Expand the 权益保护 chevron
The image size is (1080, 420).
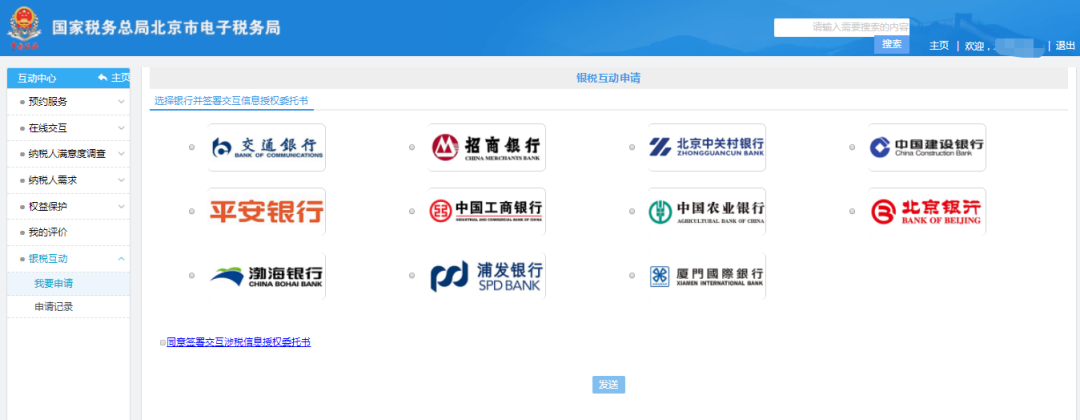pos(121,206)
